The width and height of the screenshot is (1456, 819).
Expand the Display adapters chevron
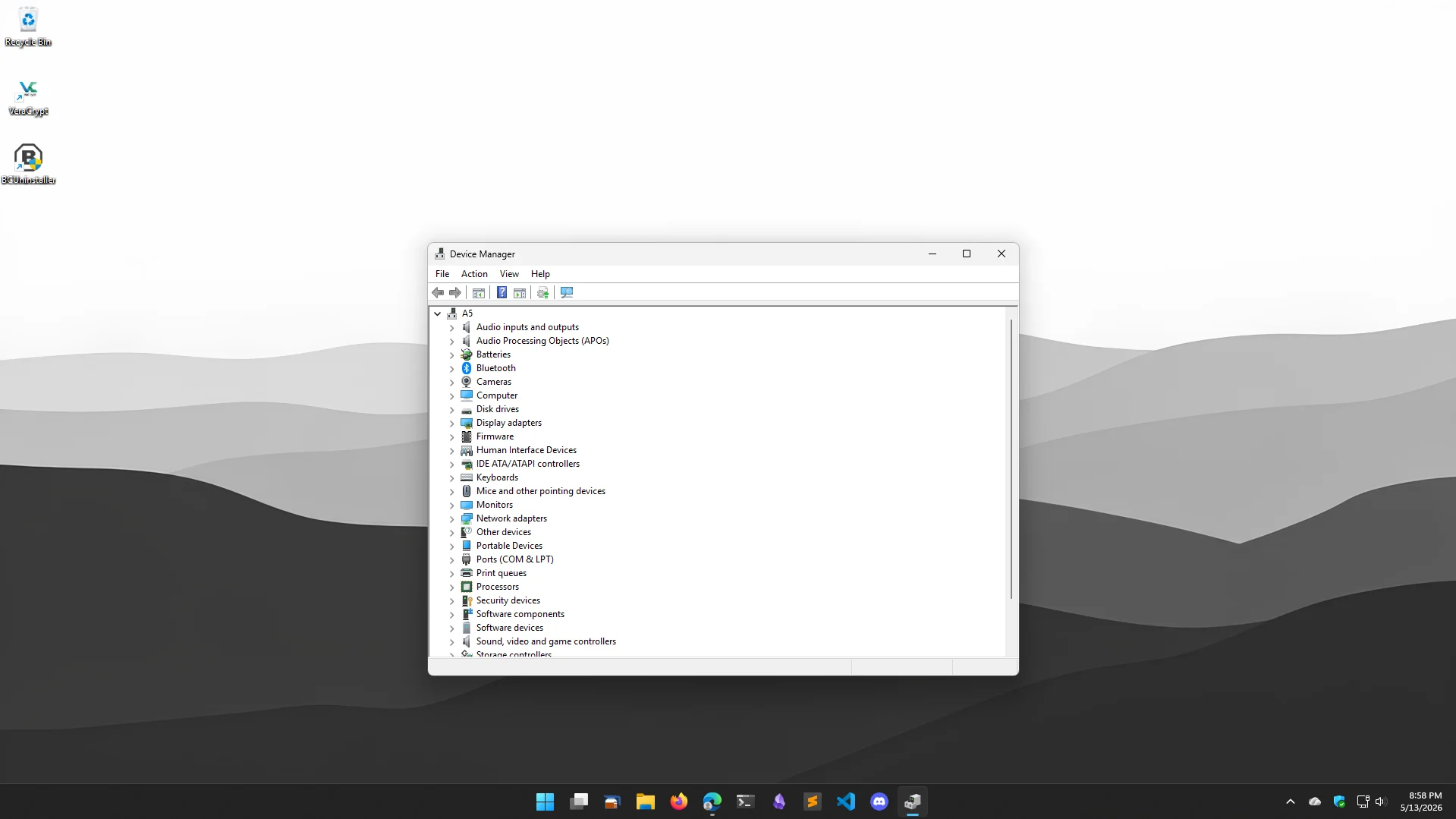click(452, 424)
